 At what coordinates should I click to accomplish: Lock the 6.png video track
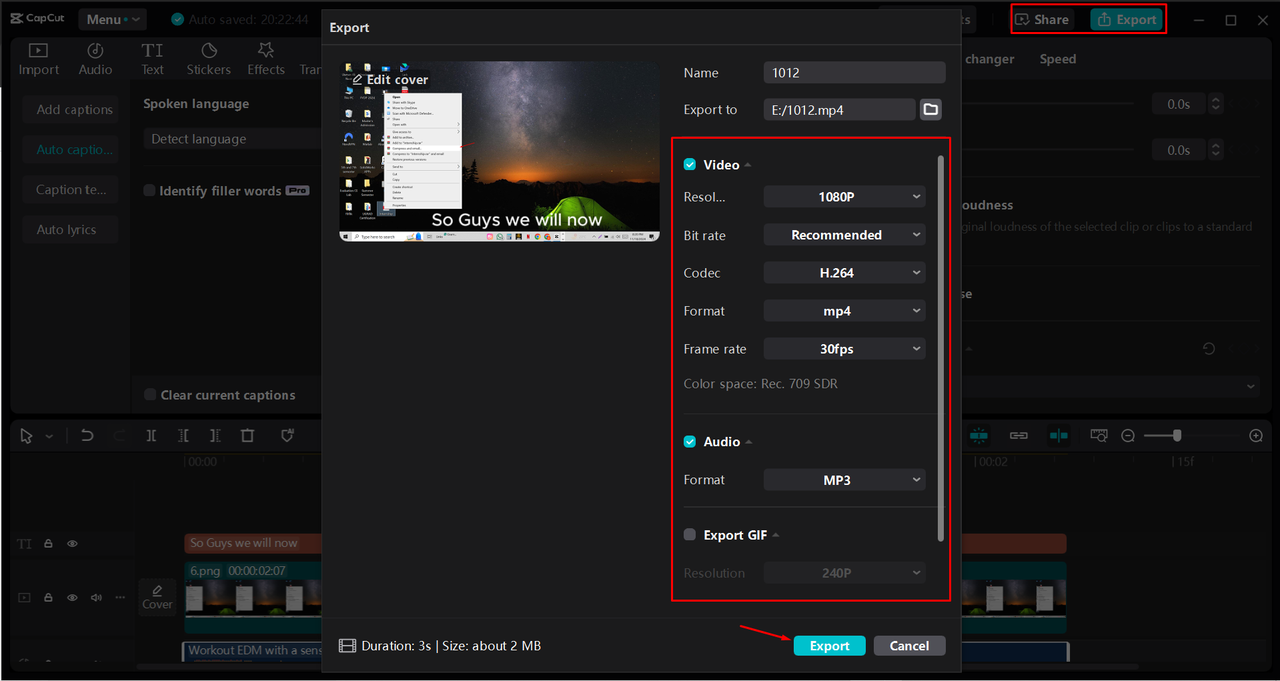[49, 598]
